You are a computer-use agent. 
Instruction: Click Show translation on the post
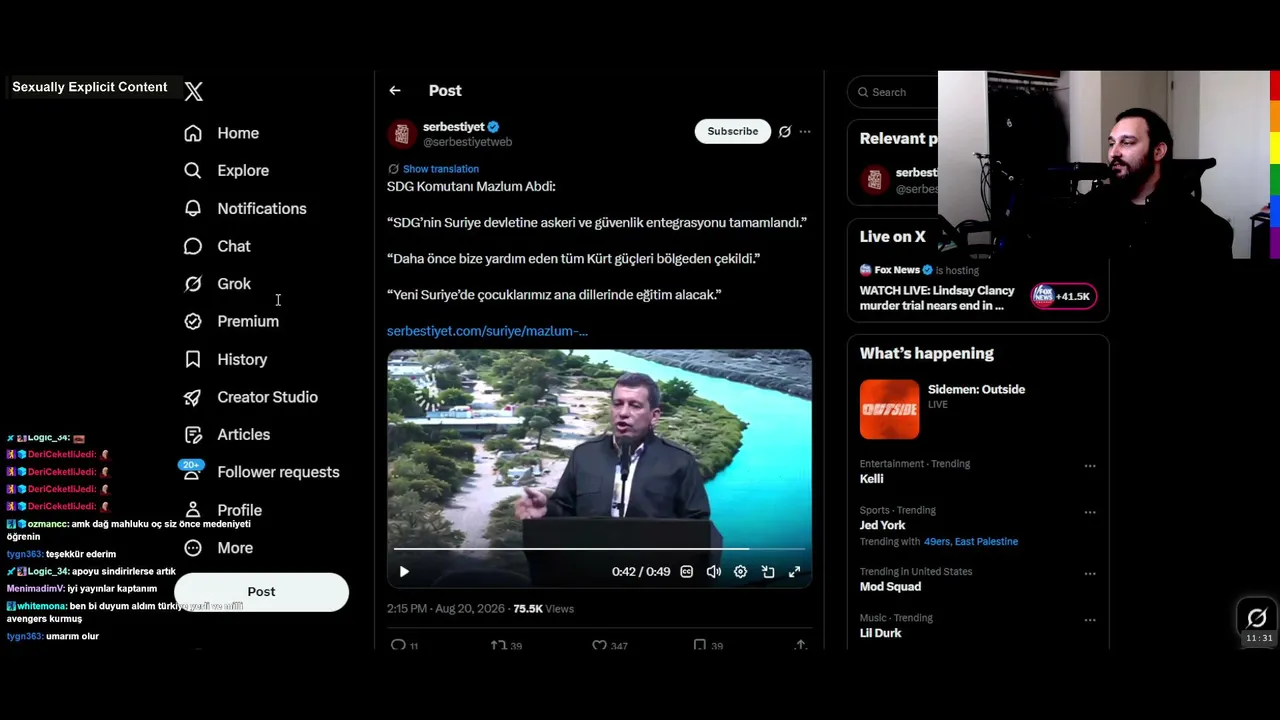[x=441, y=169]
